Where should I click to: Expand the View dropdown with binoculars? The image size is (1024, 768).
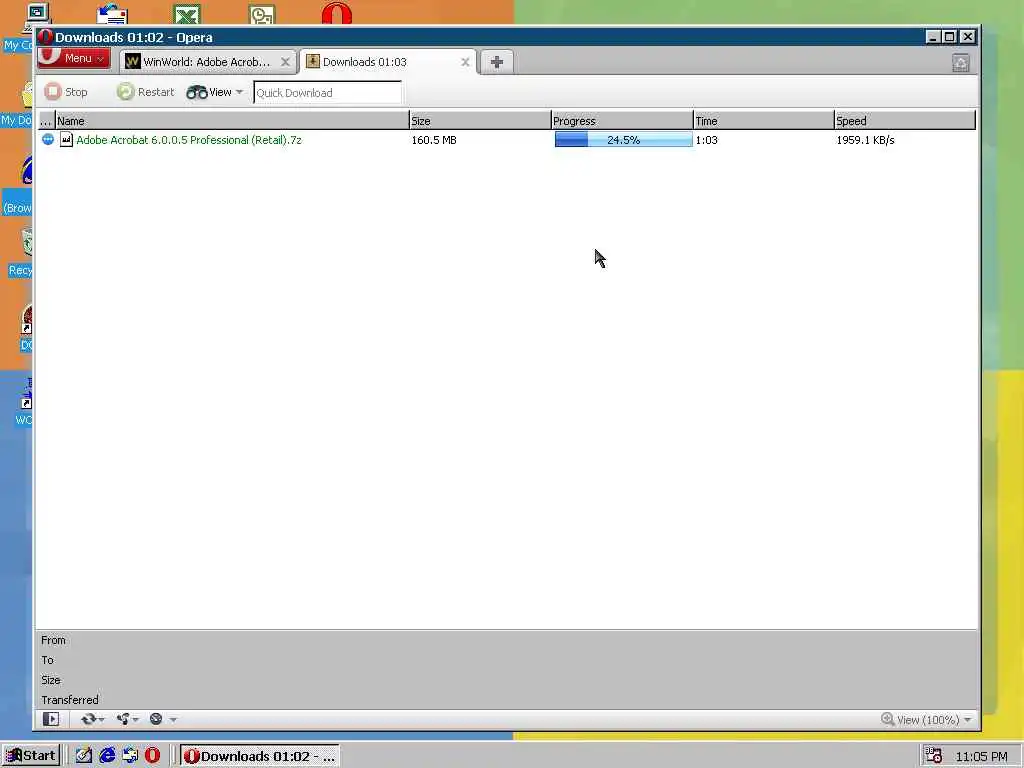click(x=215, y=92)
